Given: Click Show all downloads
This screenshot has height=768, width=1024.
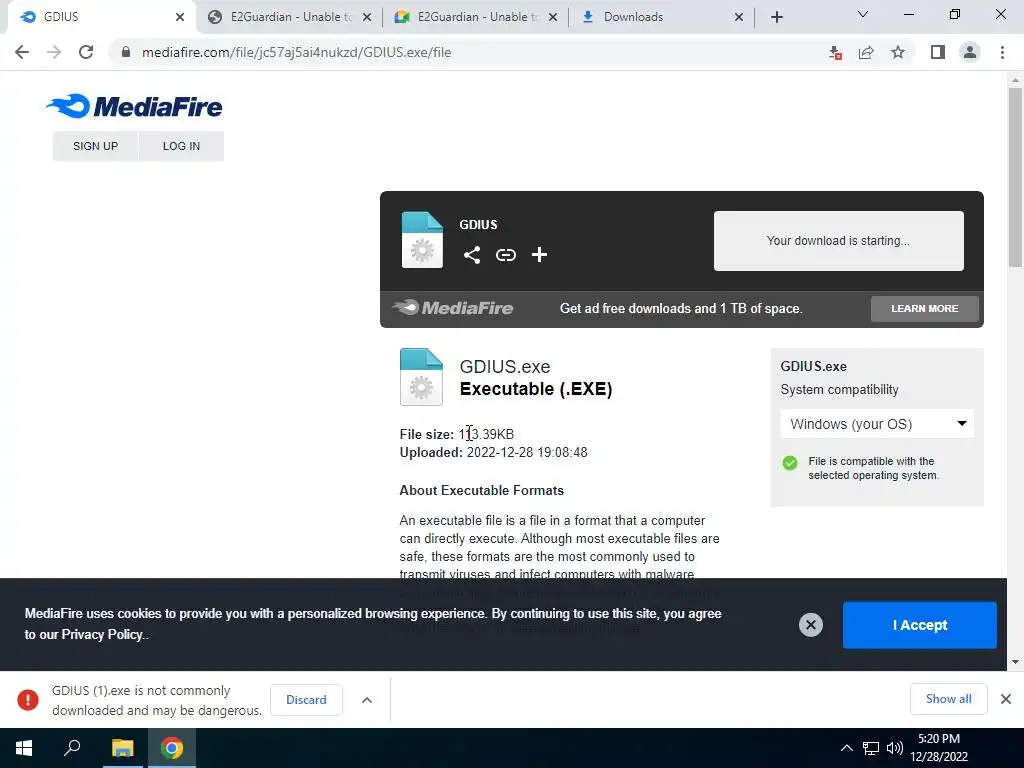Looking at the screenshot, I should (948, 699).
